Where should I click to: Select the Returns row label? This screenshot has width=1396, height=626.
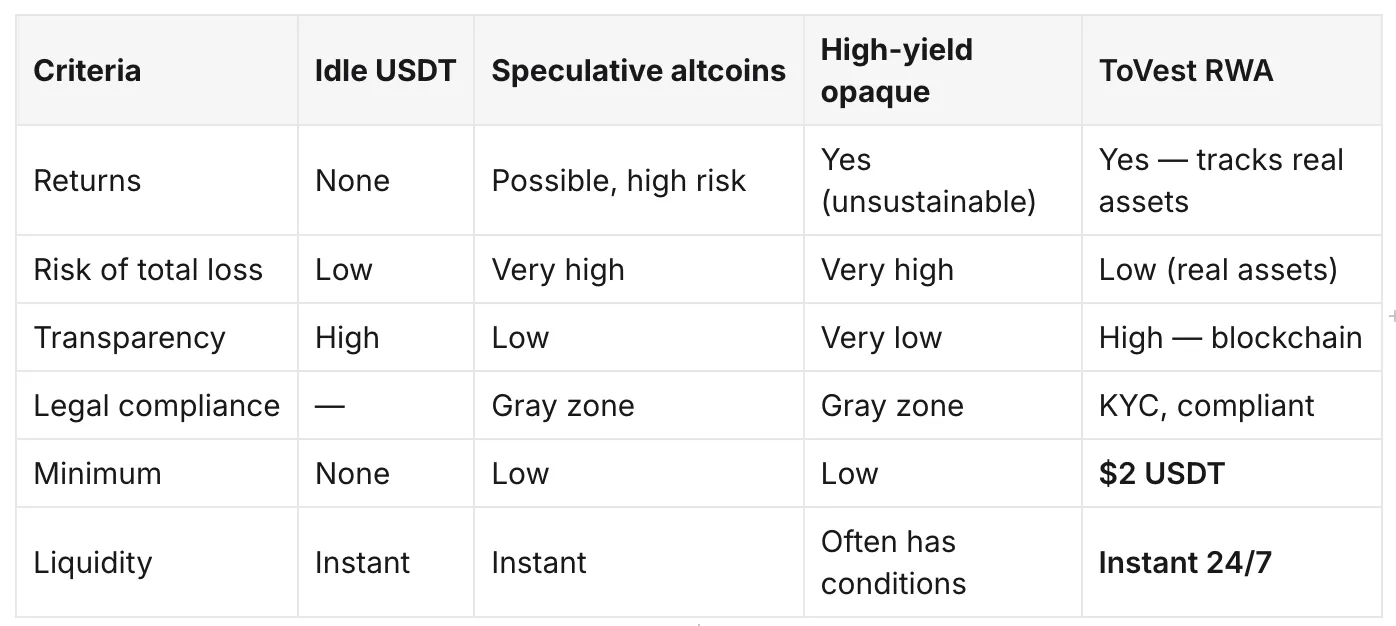click(x=87, y=181)
